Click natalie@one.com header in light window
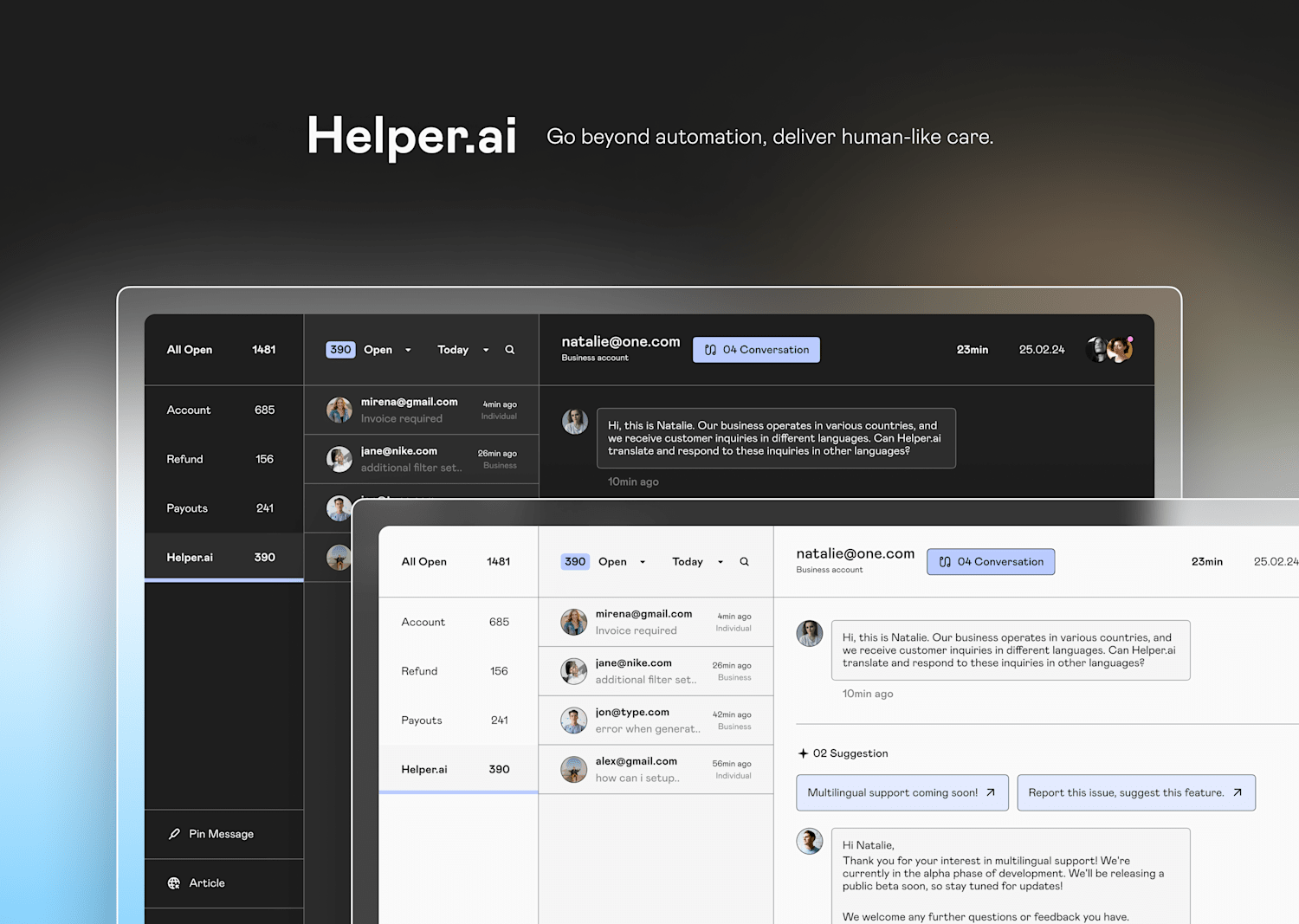 tap(855, 554)
